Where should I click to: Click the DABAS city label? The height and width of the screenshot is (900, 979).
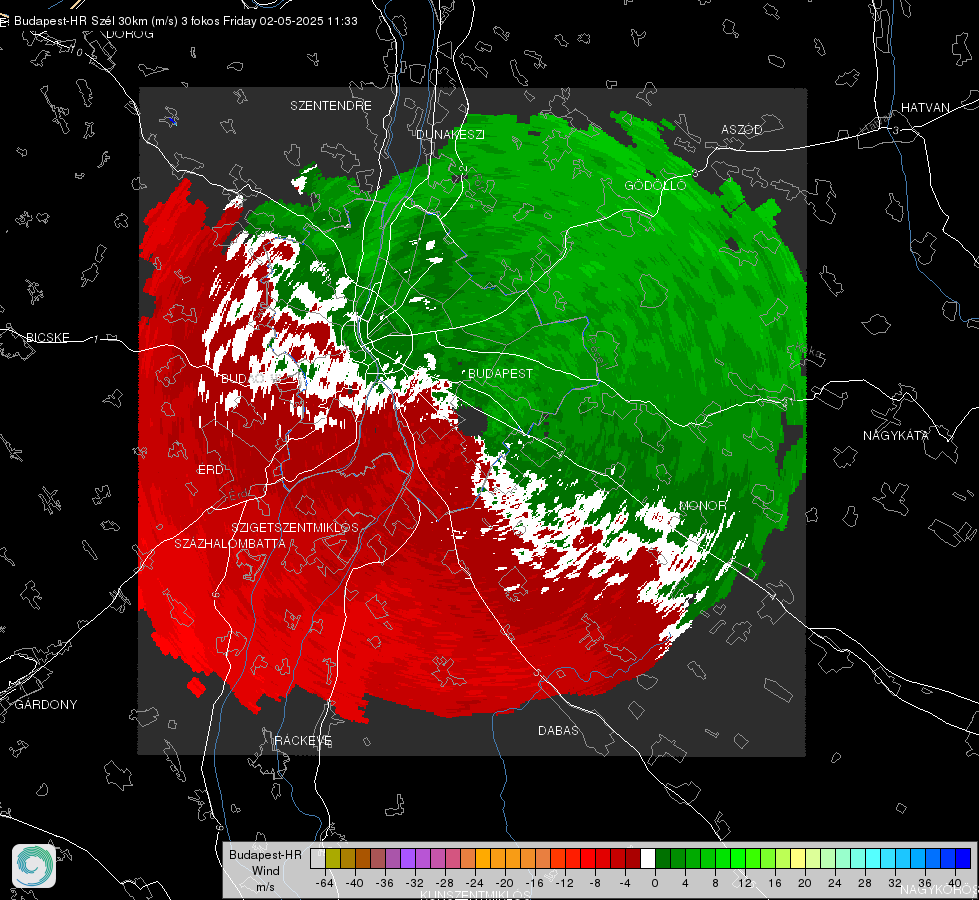pyautogui.click(x=558, y=730)
